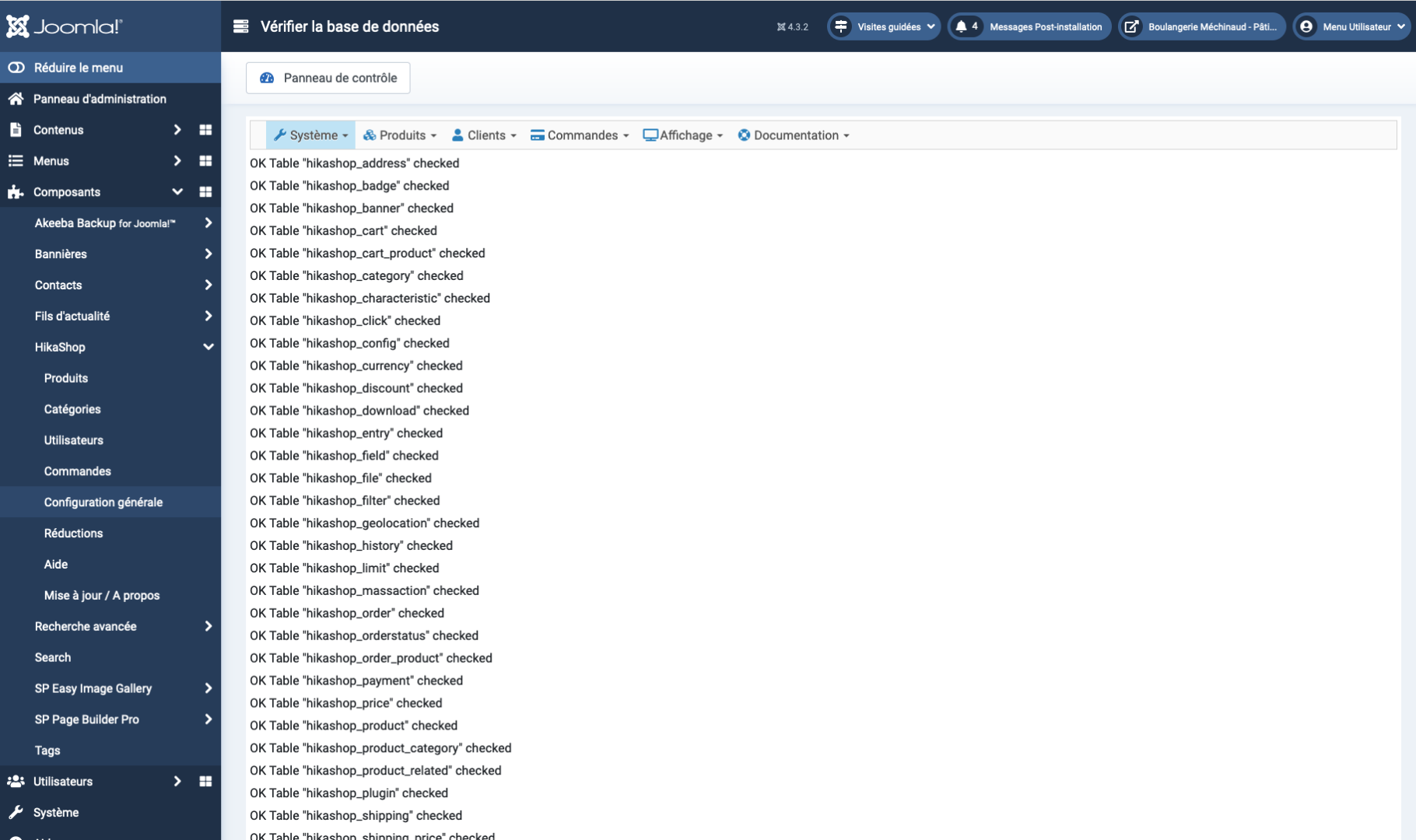Click the Clients person icon

pos(458,135)
